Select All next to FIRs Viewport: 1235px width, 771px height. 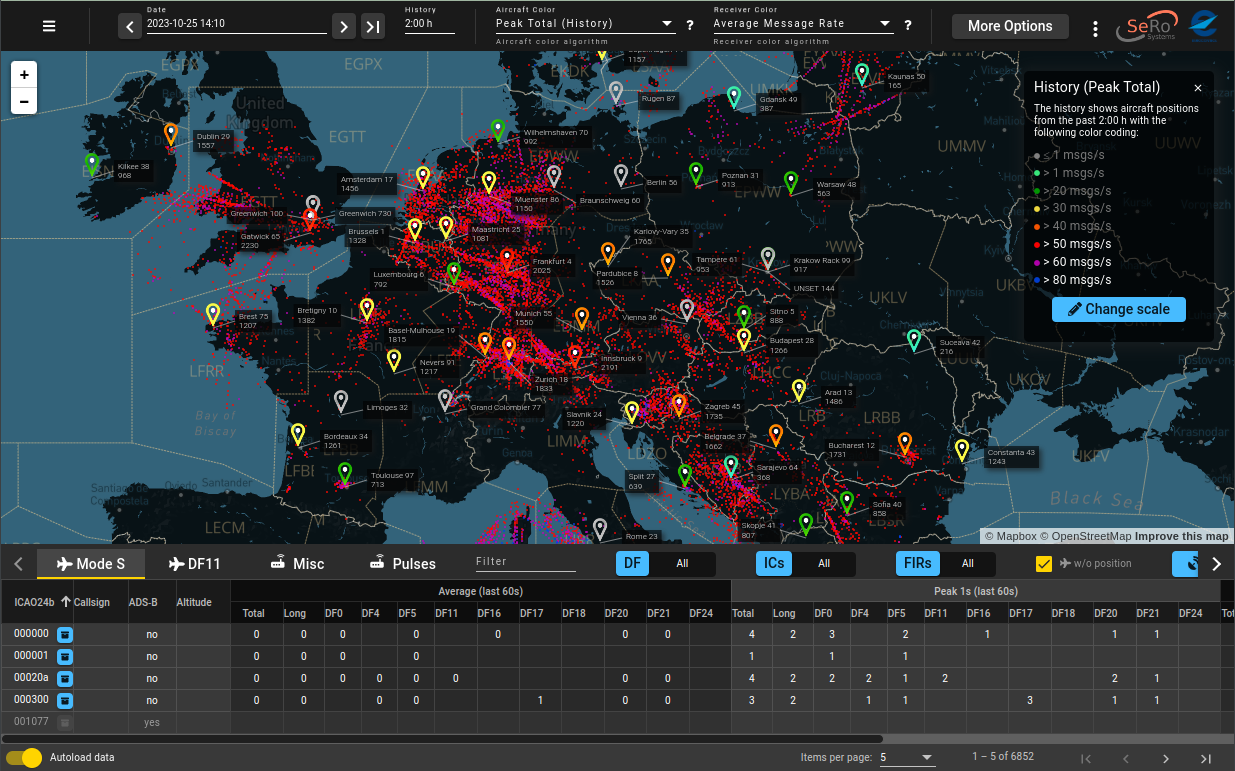click(x=968, y=563)
